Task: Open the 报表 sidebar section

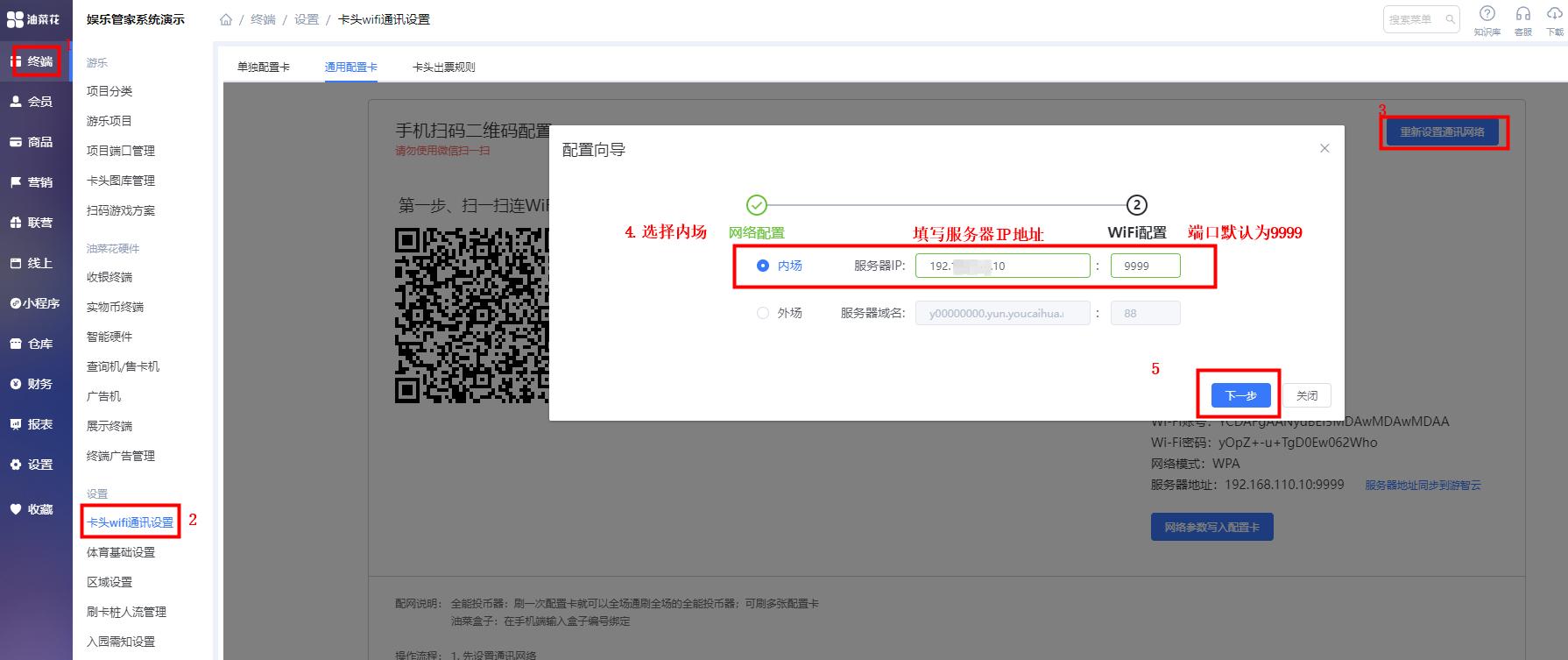Action: pyautogui.click(x=36, y=424)
